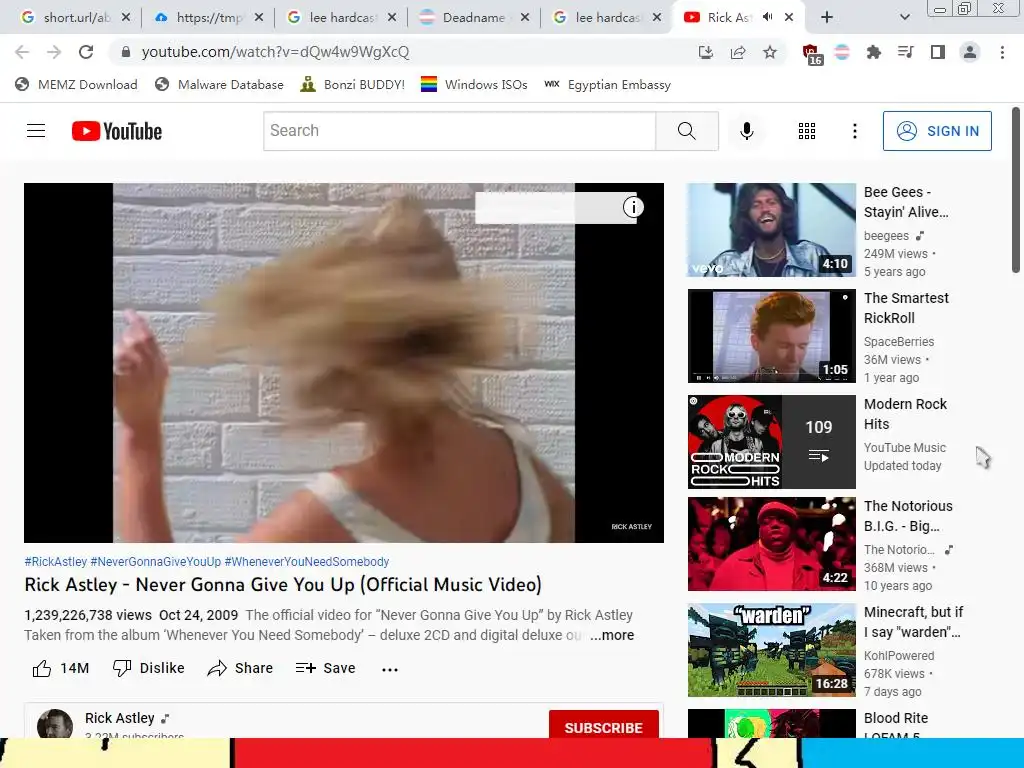
Task: Open the Minecraft warden video thumbnail
Action: tap(771, 650)
